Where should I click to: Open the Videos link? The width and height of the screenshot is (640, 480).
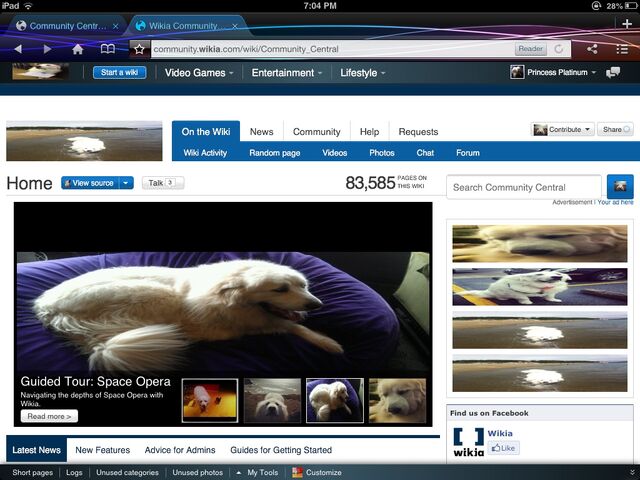click(335, 153)
